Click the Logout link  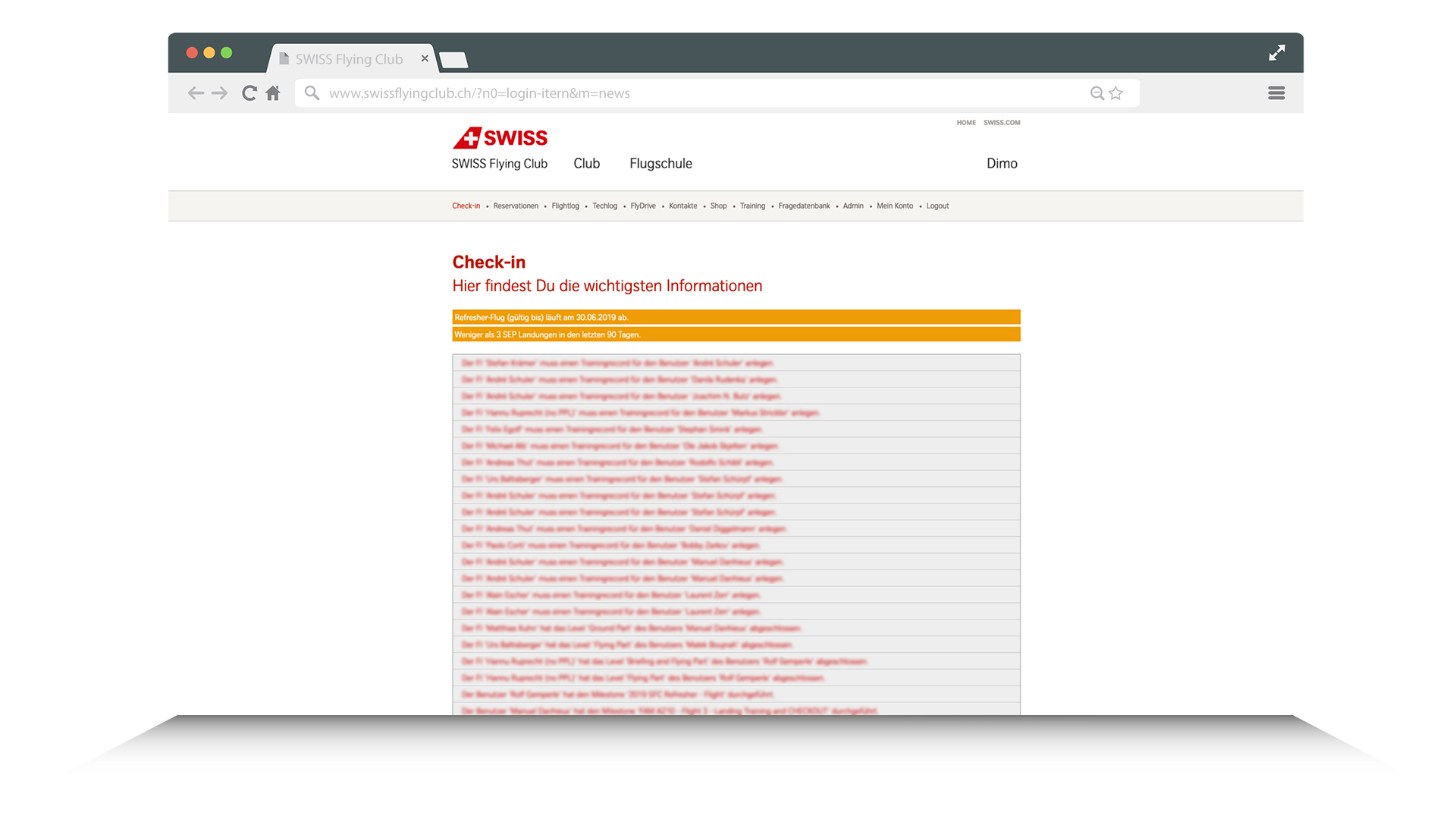click(937, 206)
